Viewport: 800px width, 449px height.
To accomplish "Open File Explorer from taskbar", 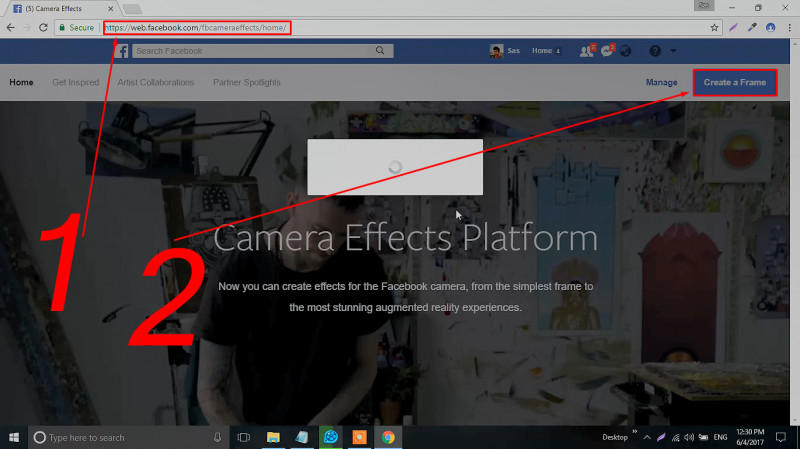I will pos(273,437).
